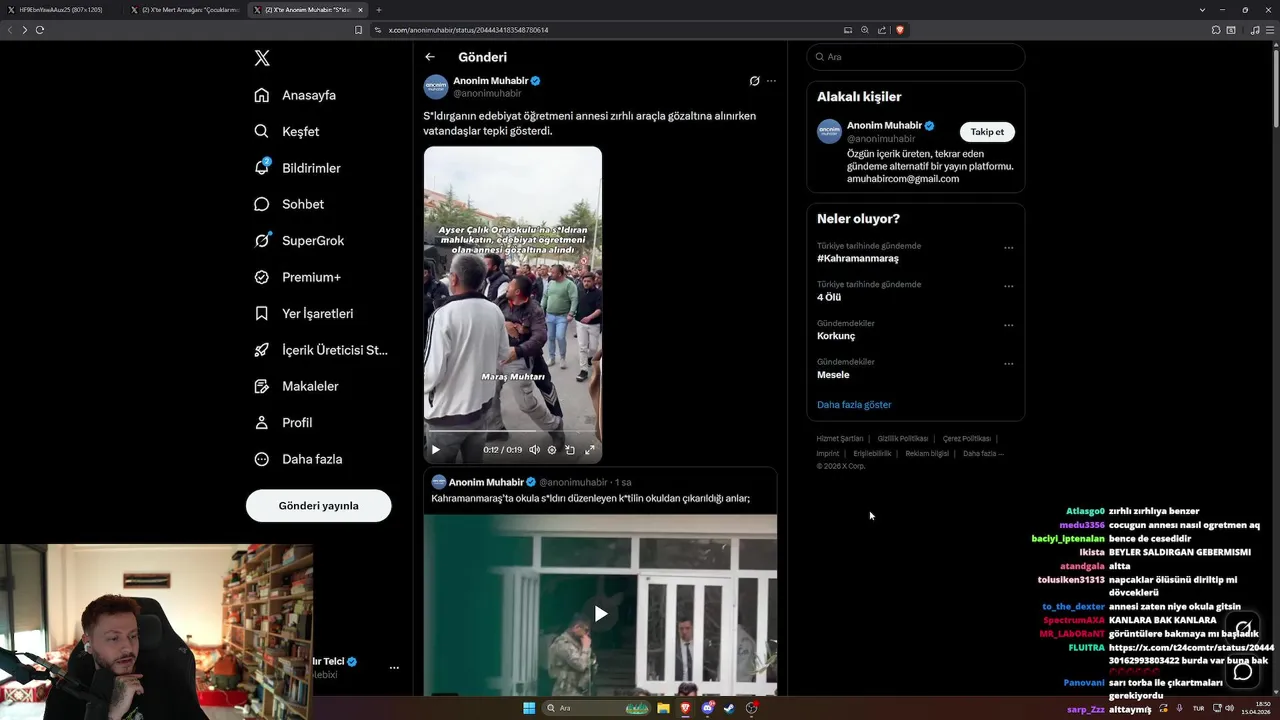Play the quoted post video

pyautogui.click(x=601, y=614)
